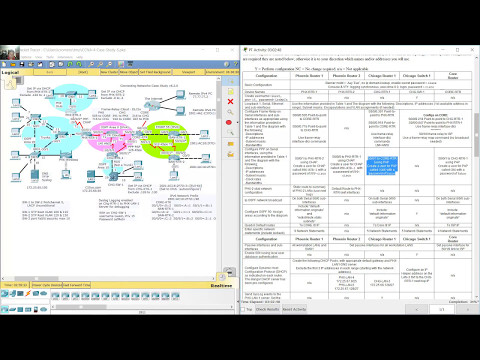480x360 pixels.
Task: Choose the red circle drawing shape tool
Action: pos(229,123)
